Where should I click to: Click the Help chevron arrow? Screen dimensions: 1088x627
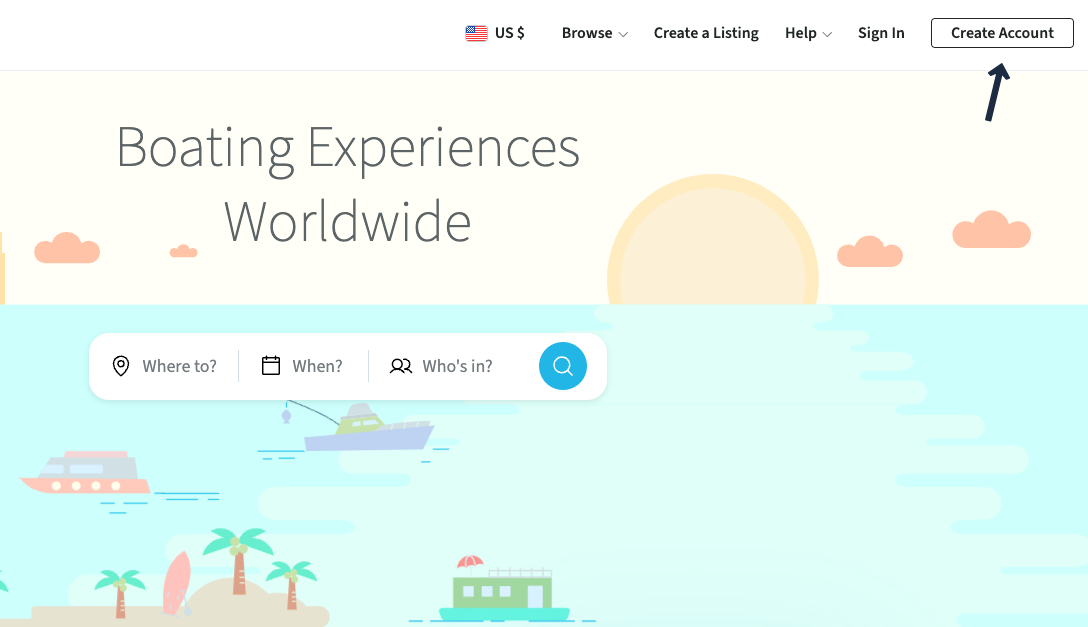[x=827, y=34]
